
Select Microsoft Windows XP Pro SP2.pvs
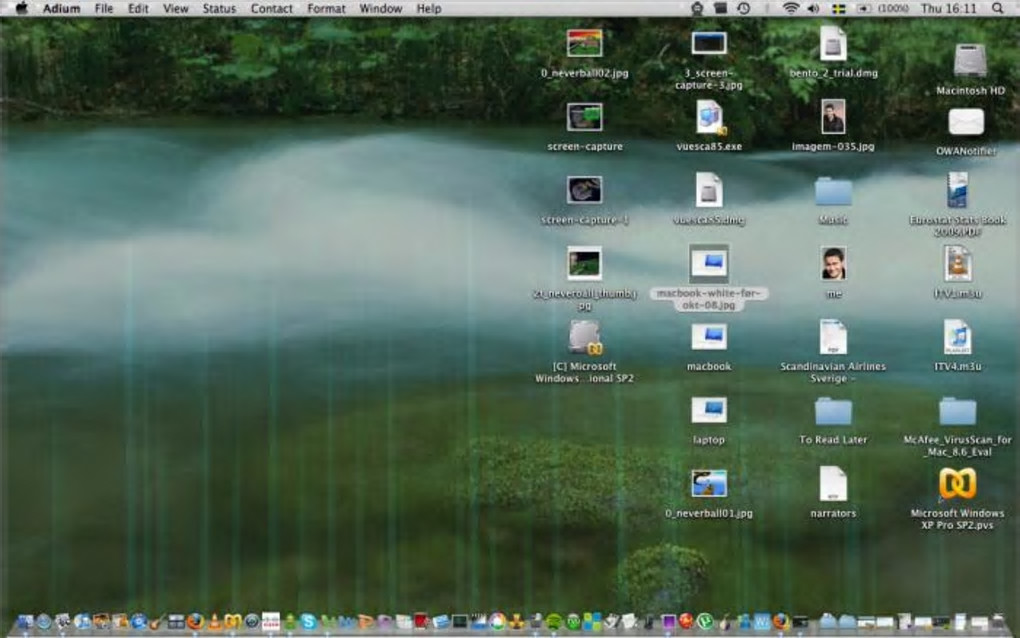[x=957, y=484]
